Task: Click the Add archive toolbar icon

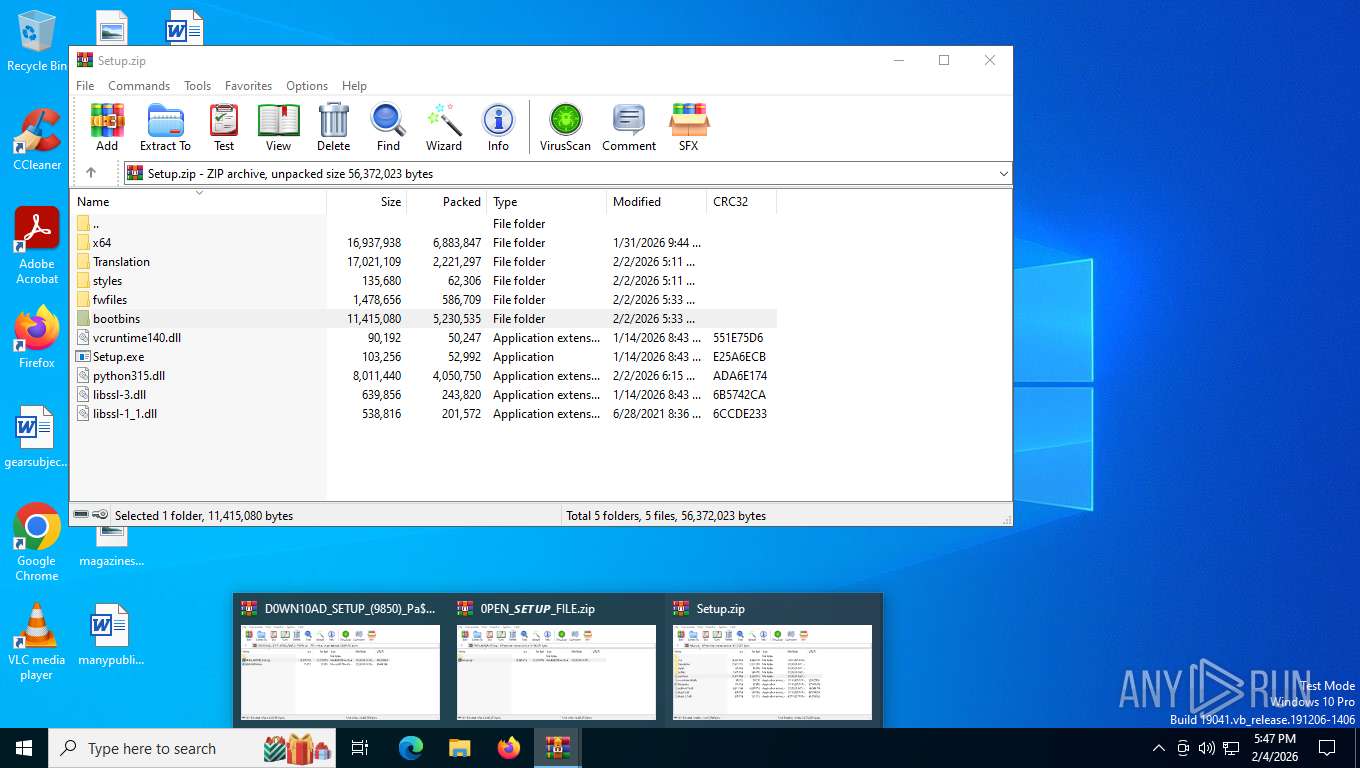Action: click(107, 127)
